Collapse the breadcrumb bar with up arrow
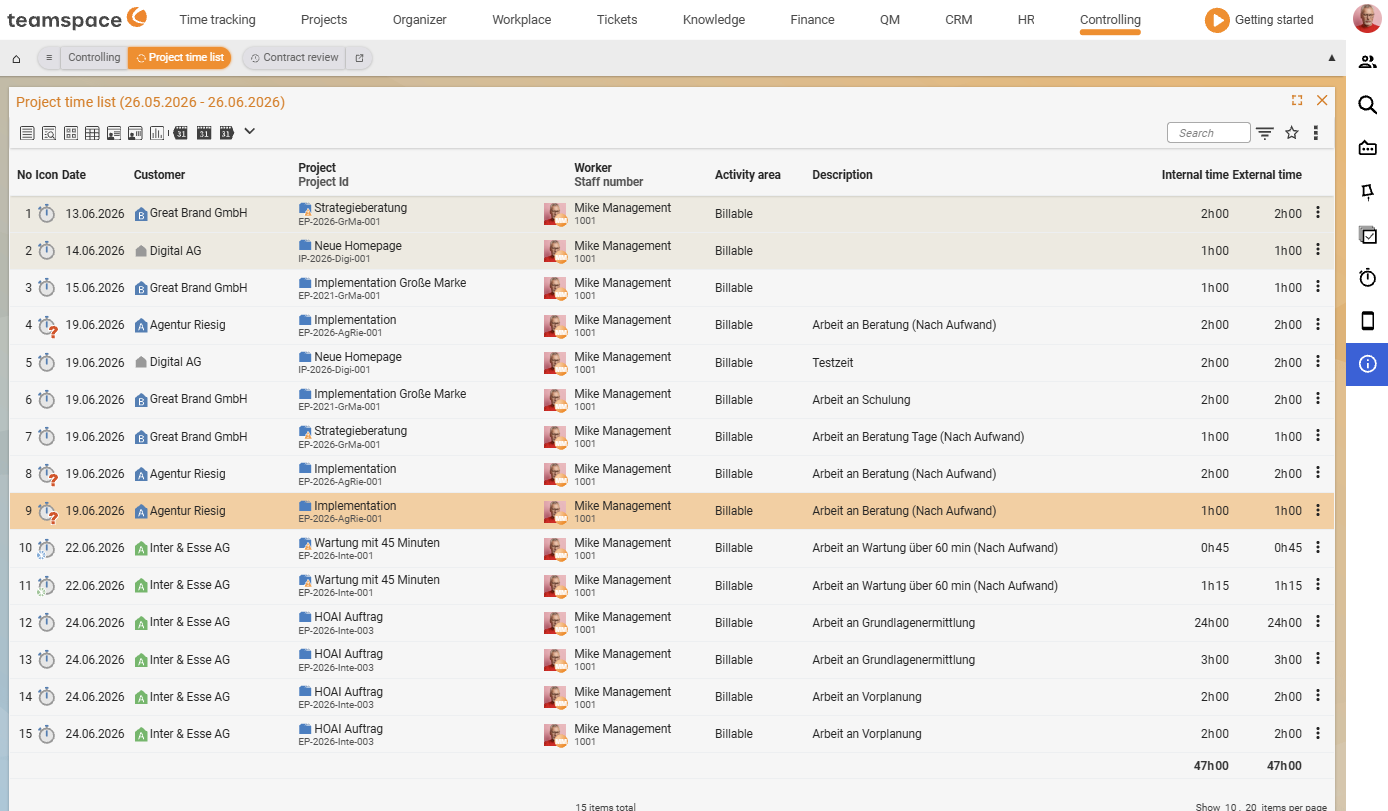1388x811 pixels. (x=1331, y=58)
